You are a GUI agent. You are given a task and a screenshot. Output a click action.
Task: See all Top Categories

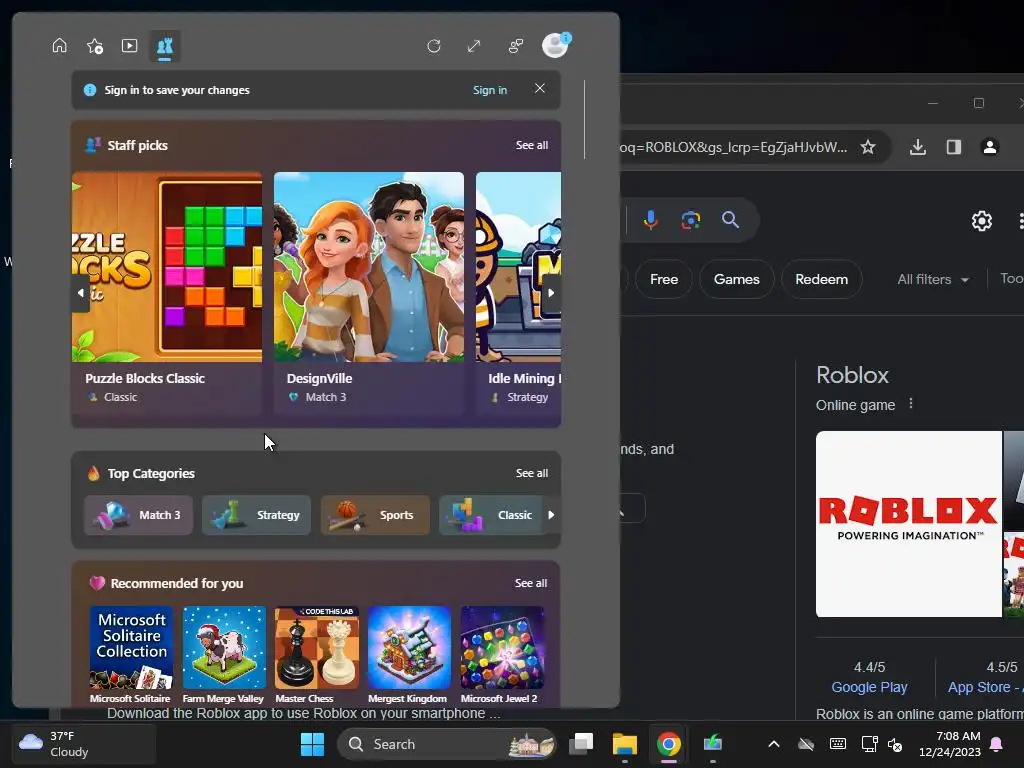pos(532,473)
